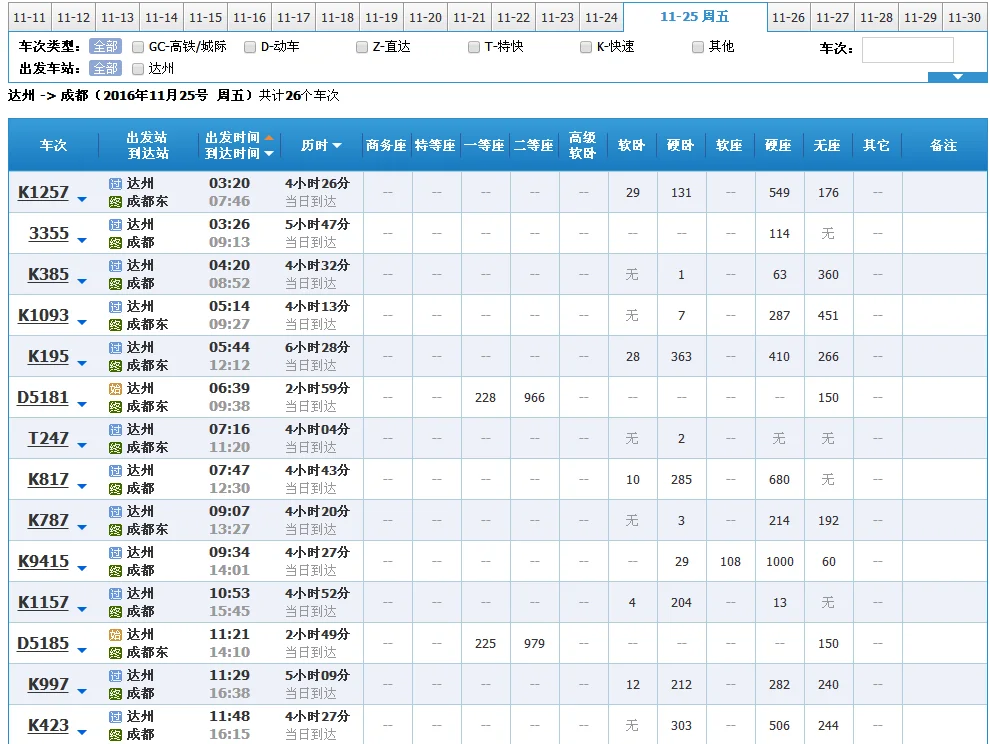Click inside the 车次 input field
The width and height of the screenshot is (990, 744).
click(x=908, y=48)
